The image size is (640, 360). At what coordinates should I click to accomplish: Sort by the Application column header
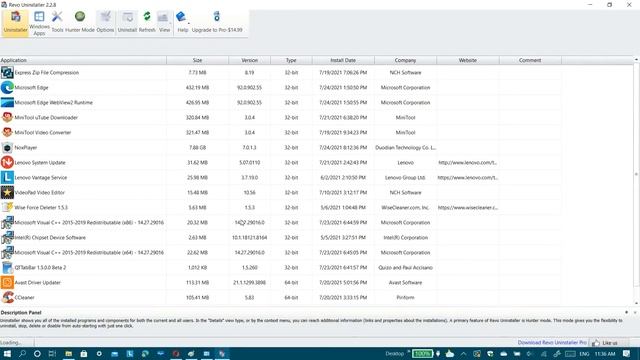[83, 60]
